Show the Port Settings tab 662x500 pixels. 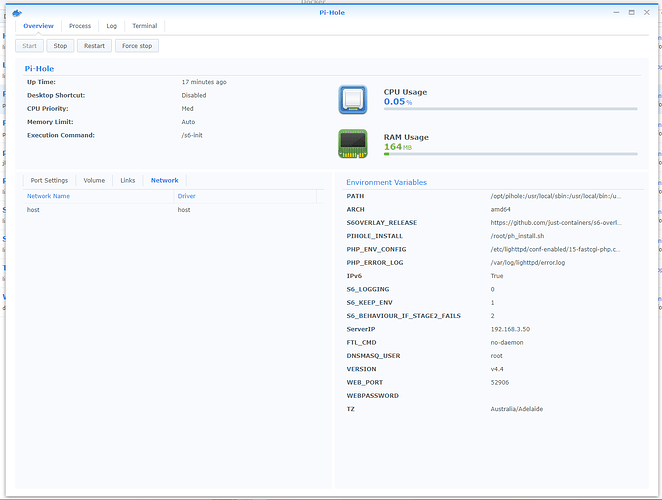(49, 181)
